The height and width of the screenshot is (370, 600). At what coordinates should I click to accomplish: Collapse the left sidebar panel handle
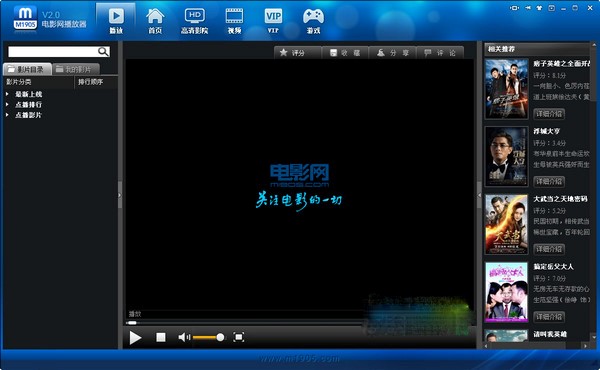[x=120, y=195]
